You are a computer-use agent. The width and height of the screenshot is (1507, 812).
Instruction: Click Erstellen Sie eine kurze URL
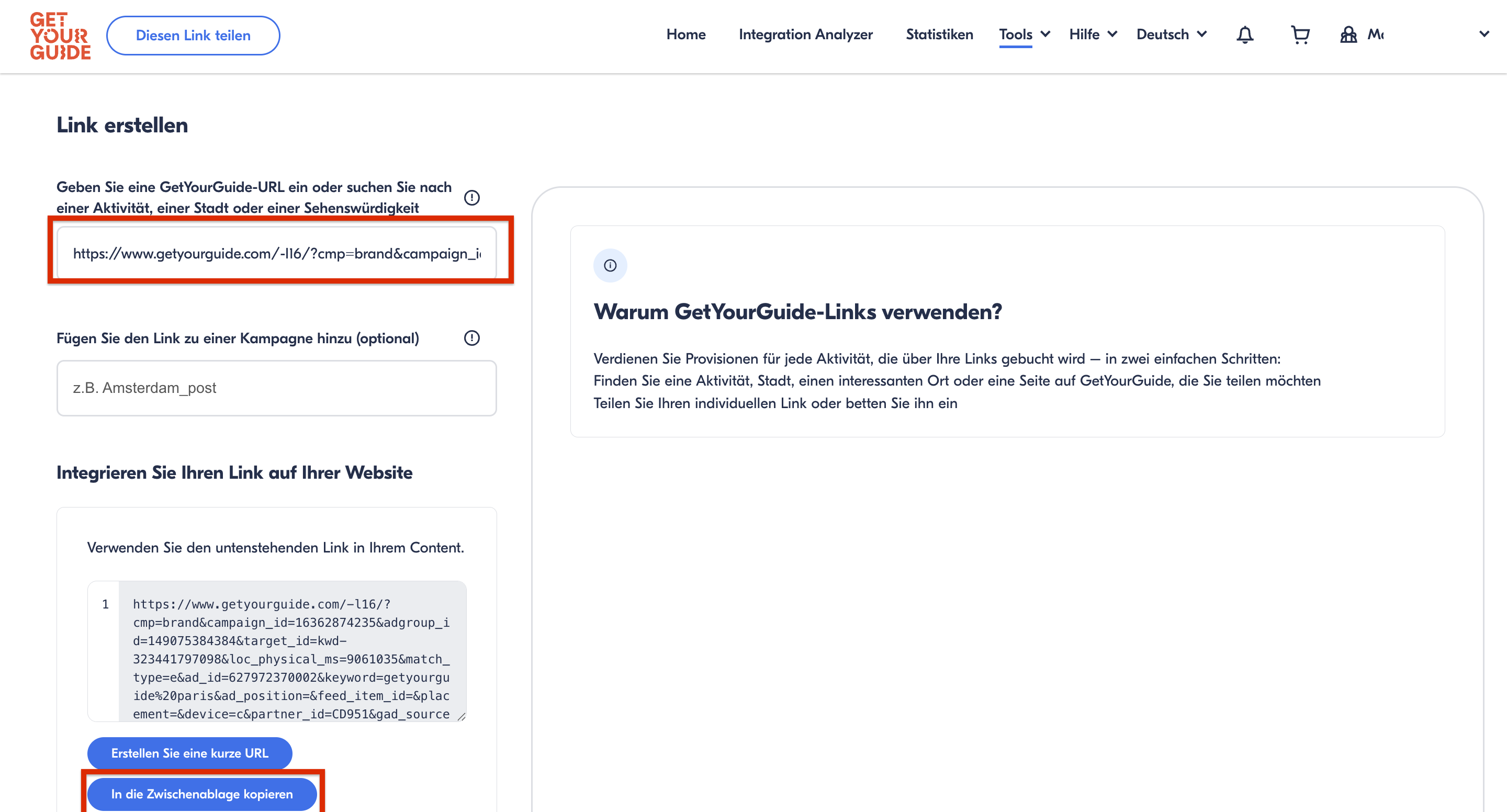(x=189, y=753)
